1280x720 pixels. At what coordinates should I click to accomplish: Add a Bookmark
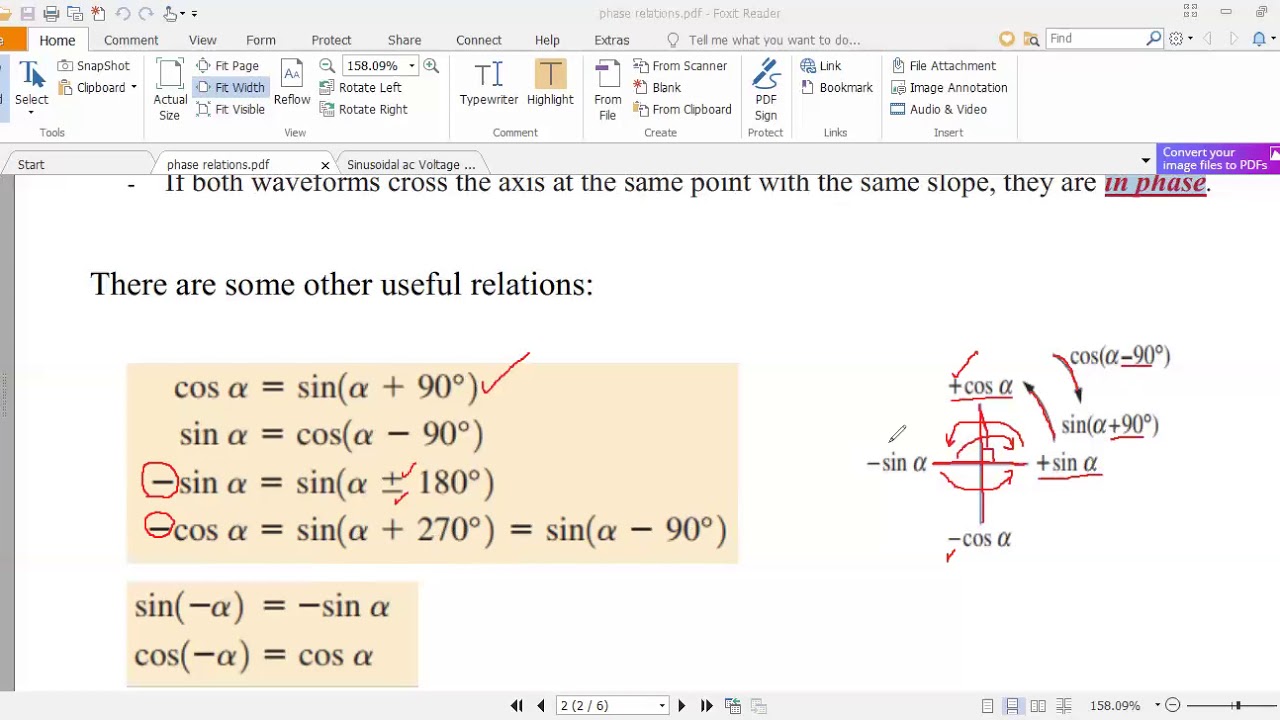(x=837, y=88)
